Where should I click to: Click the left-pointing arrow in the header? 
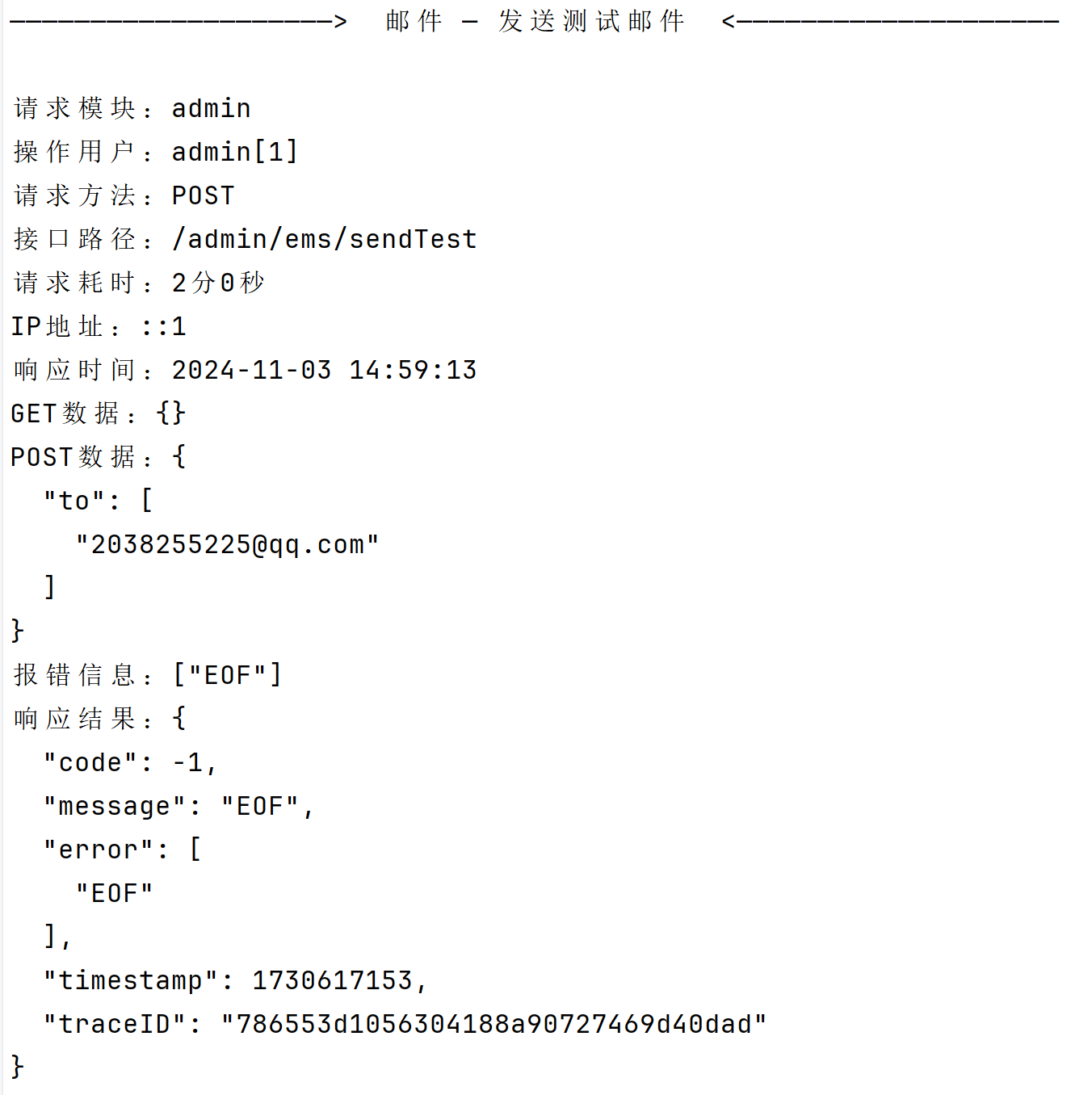(x=729, y=21)
